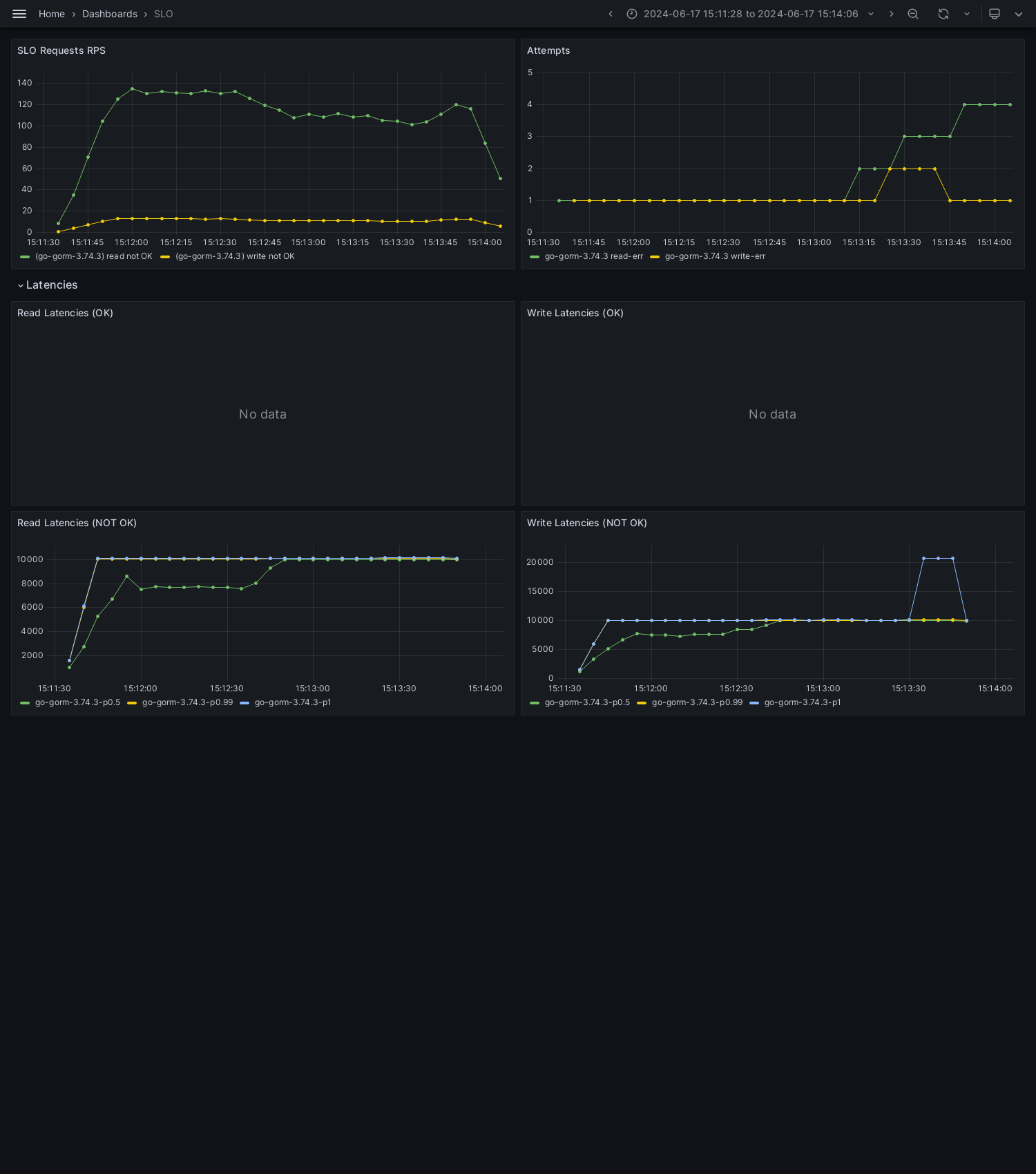Click peak data point in SLO Requests RPS

132,88
